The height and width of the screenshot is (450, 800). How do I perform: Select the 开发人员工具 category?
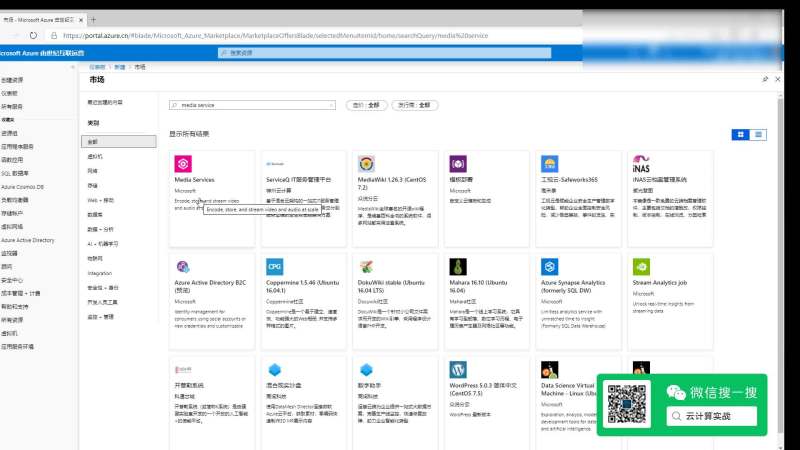click(103, 302)
